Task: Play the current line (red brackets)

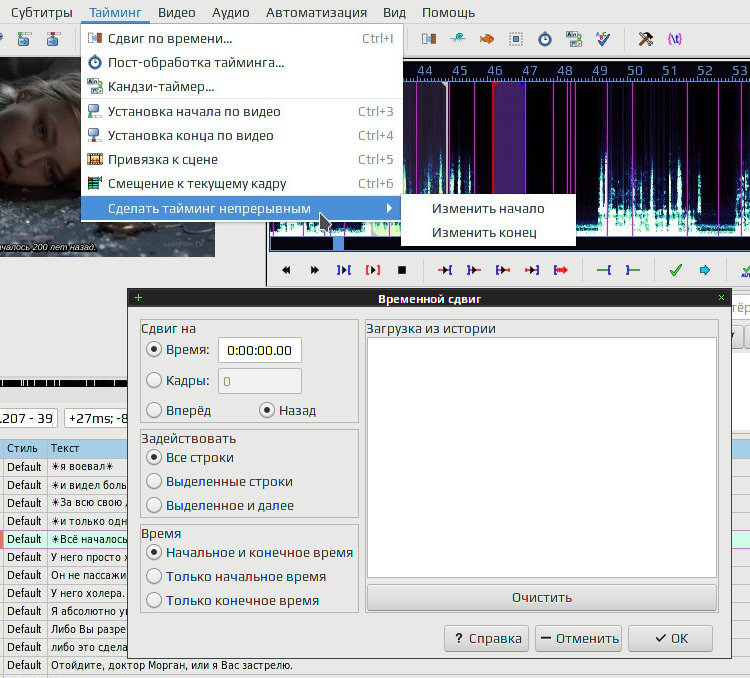Action: [373, 270]
